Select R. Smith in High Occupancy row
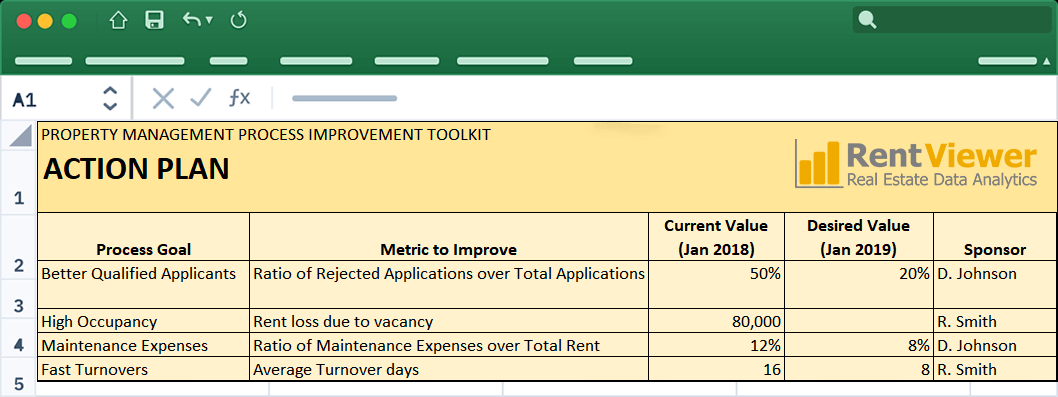The image size is (1058, 397). [x=995, y=321]
